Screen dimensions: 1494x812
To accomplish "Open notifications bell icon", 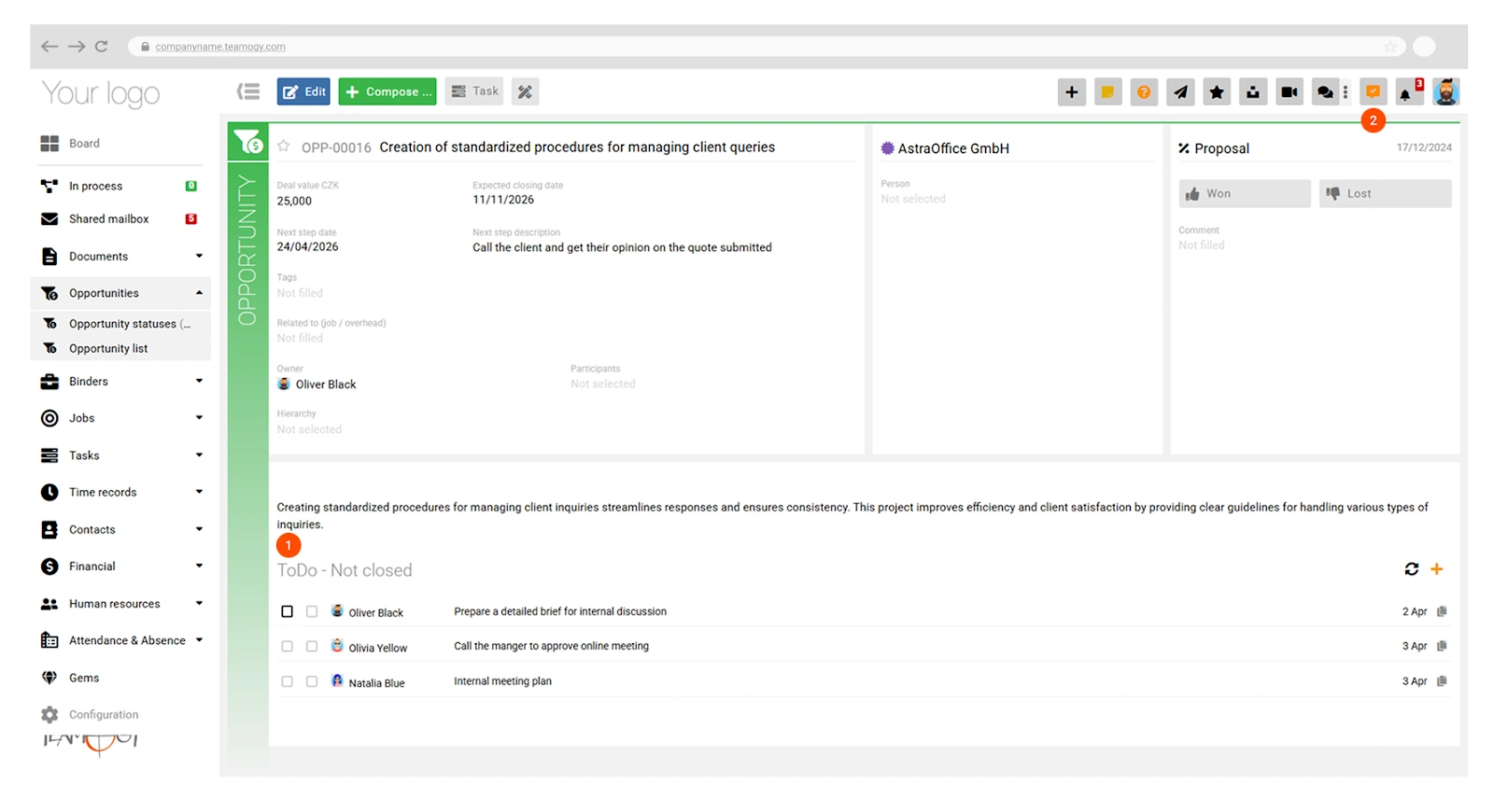I will pyautogui.click(x=1405, y=92).
